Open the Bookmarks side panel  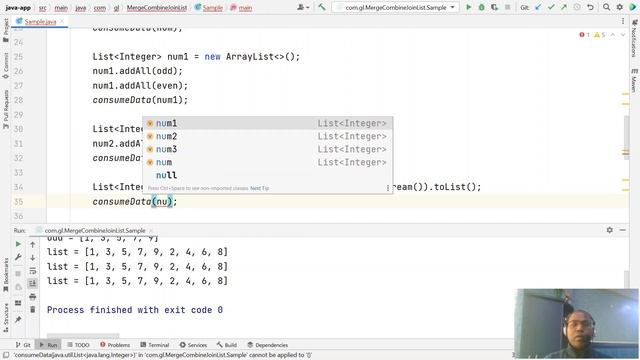tap(5, 275)
